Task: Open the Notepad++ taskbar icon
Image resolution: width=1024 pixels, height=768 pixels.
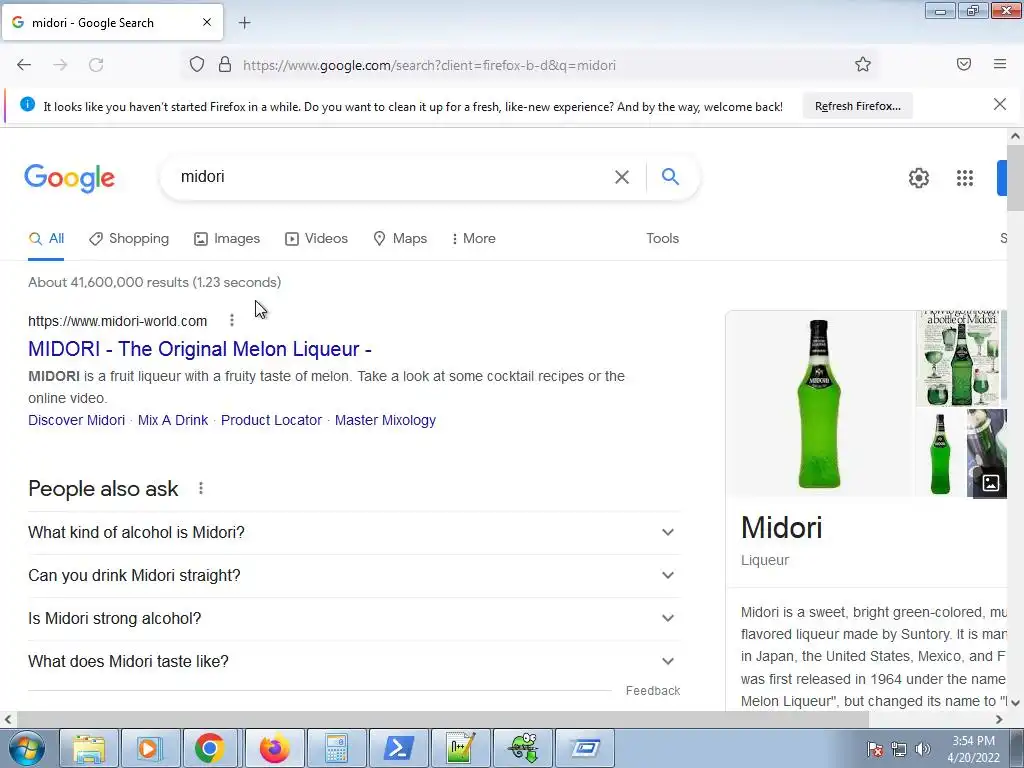Action: [460, 748]
